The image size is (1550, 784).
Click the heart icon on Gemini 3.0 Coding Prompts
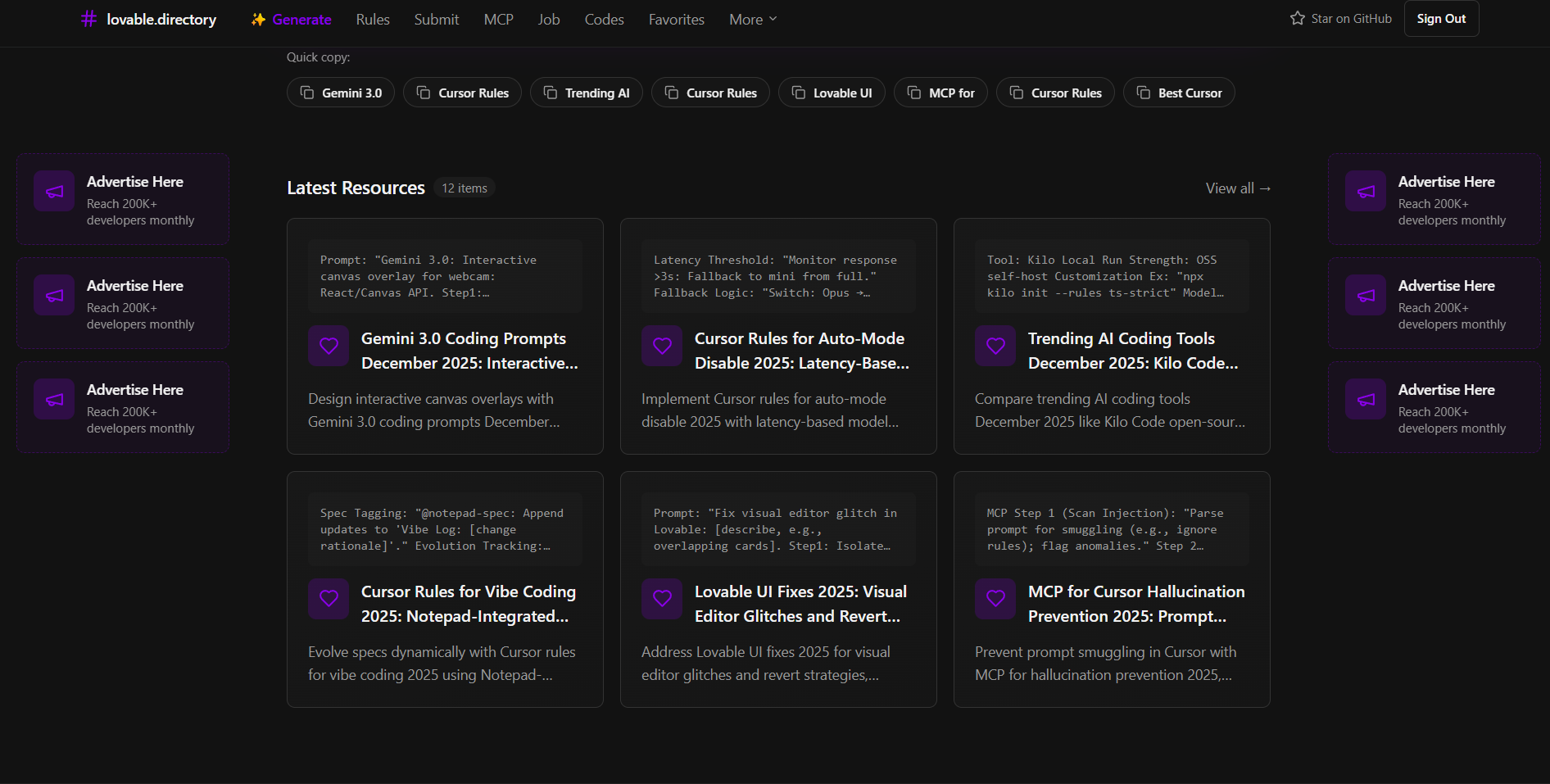pyautogui.click(x=329, y=346)
